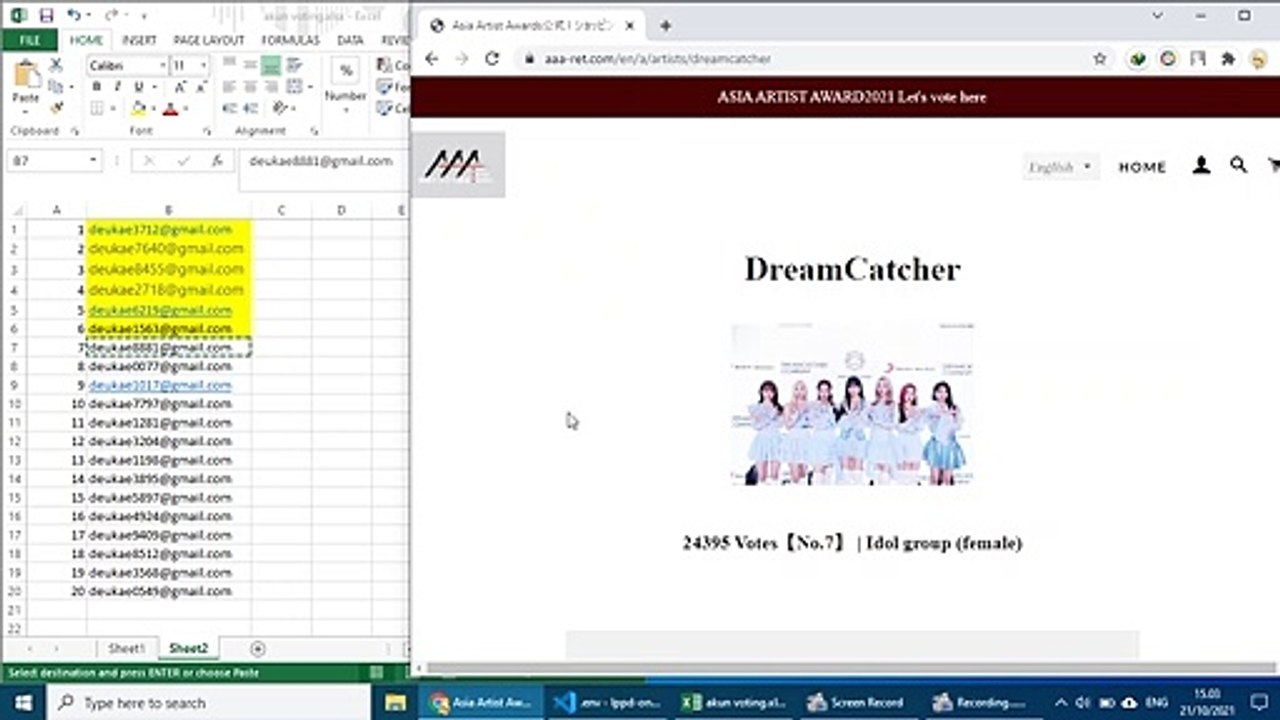Click the formula bar Enter checkmark
This screenshot has width=1280, height=720.
[183, 160]
